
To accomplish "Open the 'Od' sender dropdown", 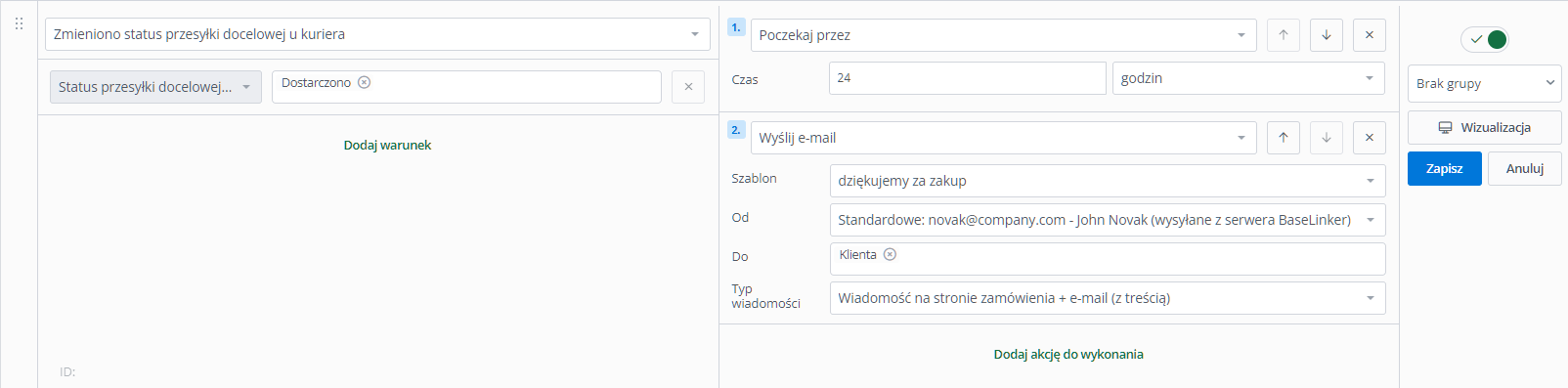I will click(x=1108, y=220).
